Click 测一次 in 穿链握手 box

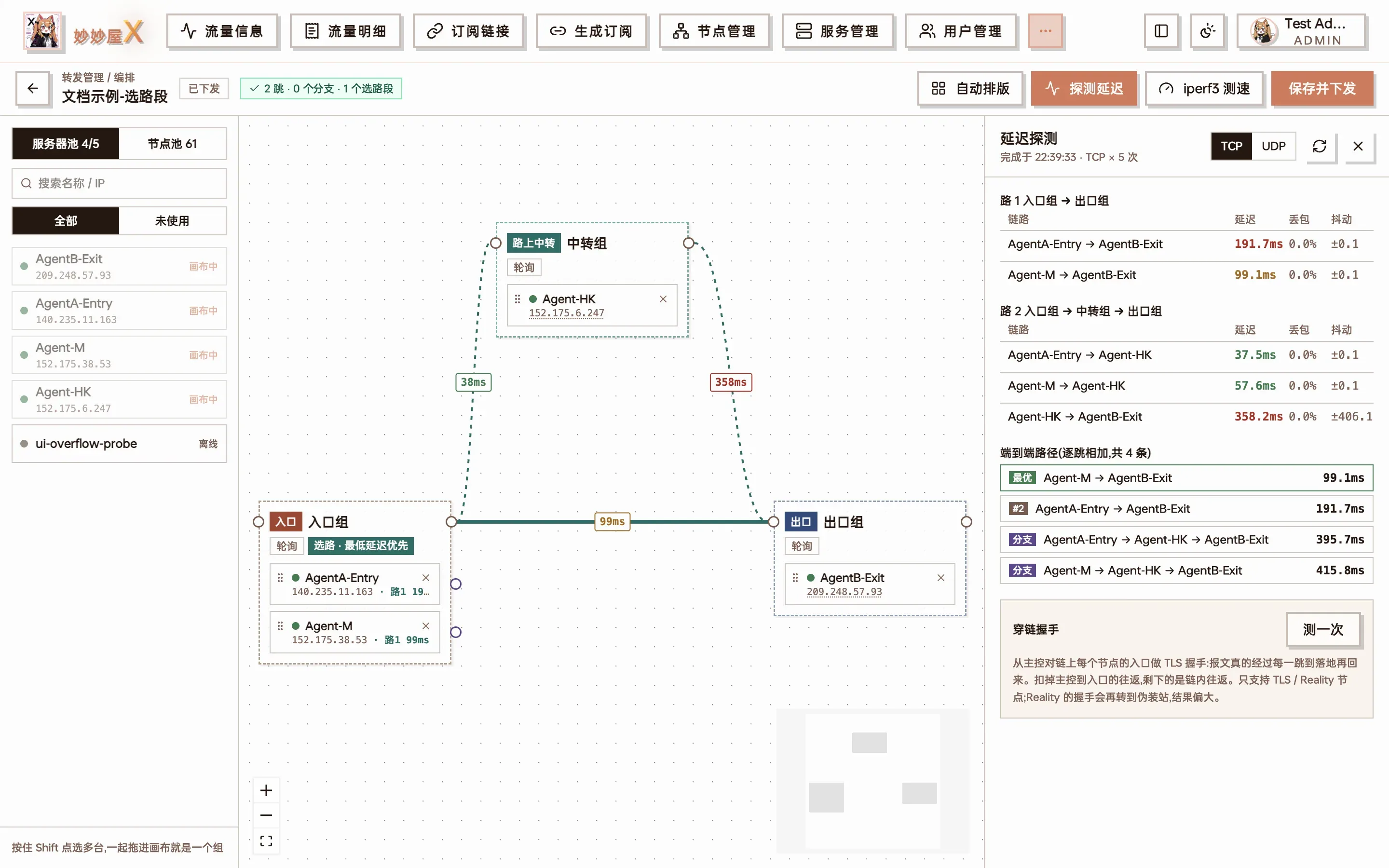click(x=1323, y=629)
